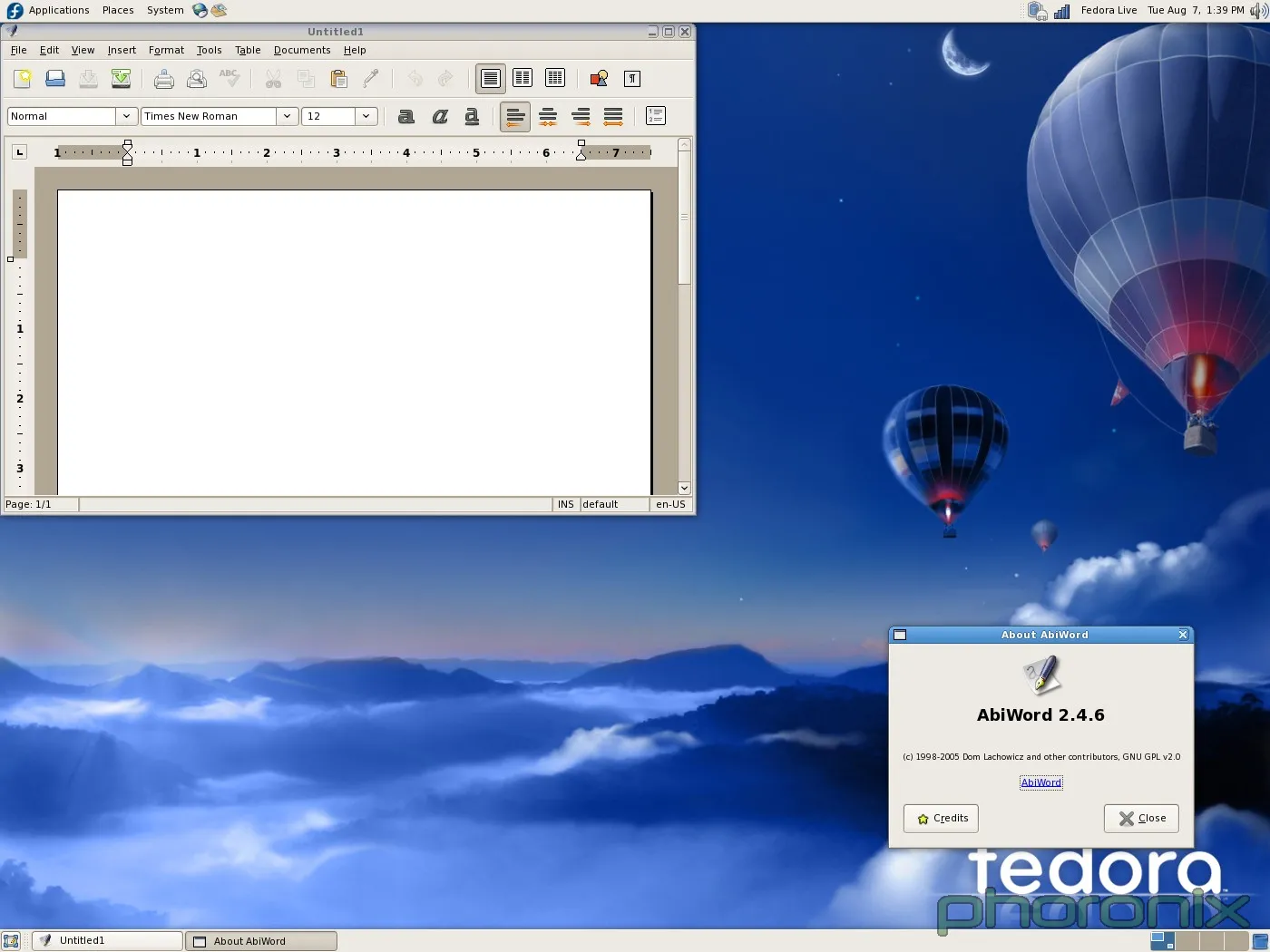Screen dimensions: 1270x952
Task: Open the Table menu
Action: 248,50
